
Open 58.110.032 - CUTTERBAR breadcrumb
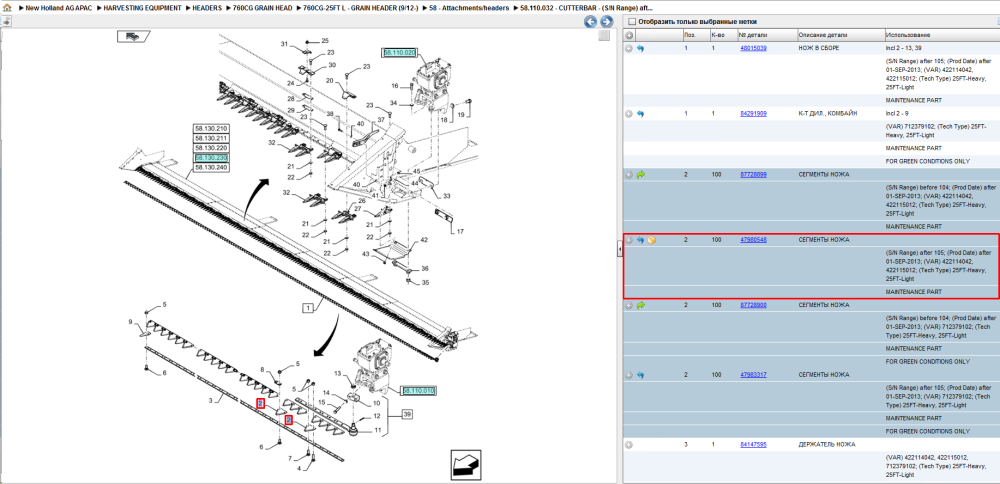pyautogui.click(x=587, y=8)
